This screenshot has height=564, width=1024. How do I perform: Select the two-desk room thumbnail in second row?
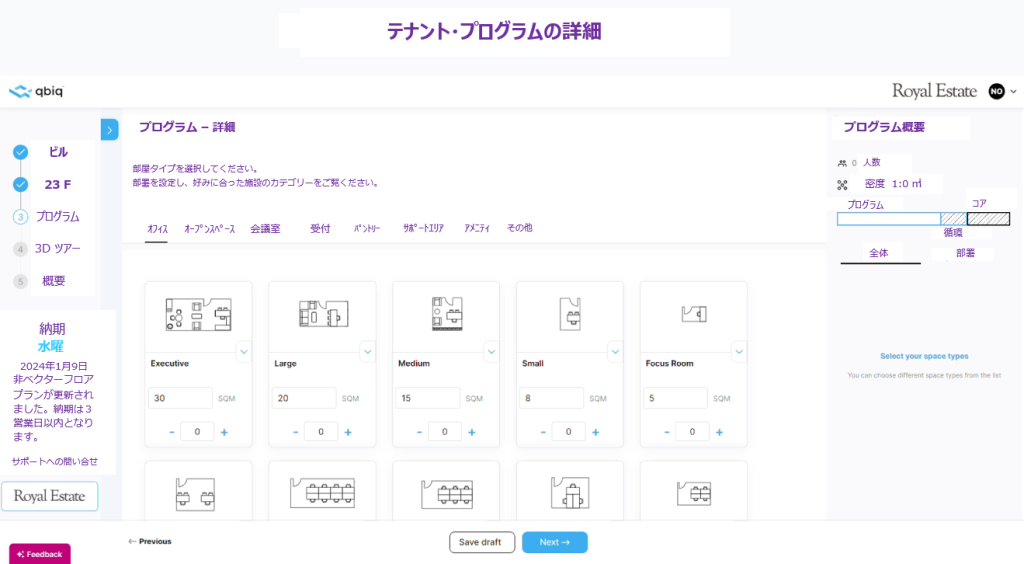click(195, 494)
